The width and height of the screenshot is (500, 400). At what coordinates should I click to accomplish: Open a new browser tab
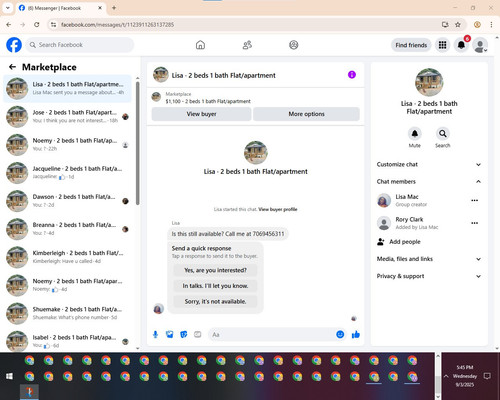114,8
